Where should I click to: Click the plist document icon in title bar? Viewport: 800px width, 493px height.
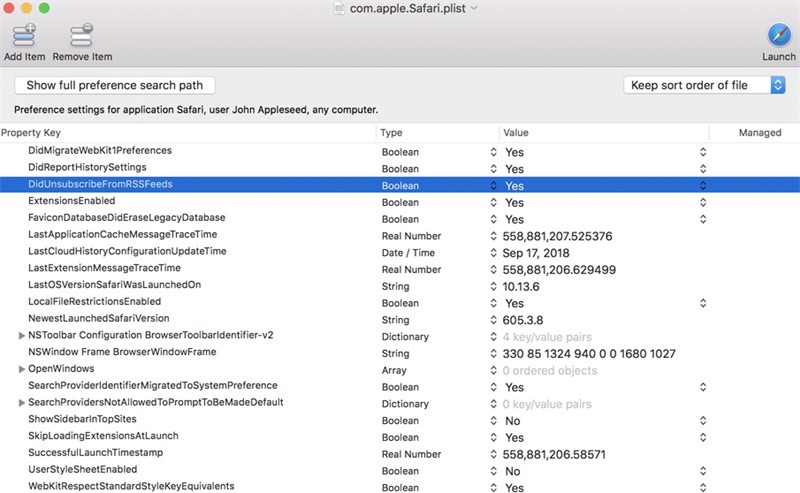(x=339, y=8)
